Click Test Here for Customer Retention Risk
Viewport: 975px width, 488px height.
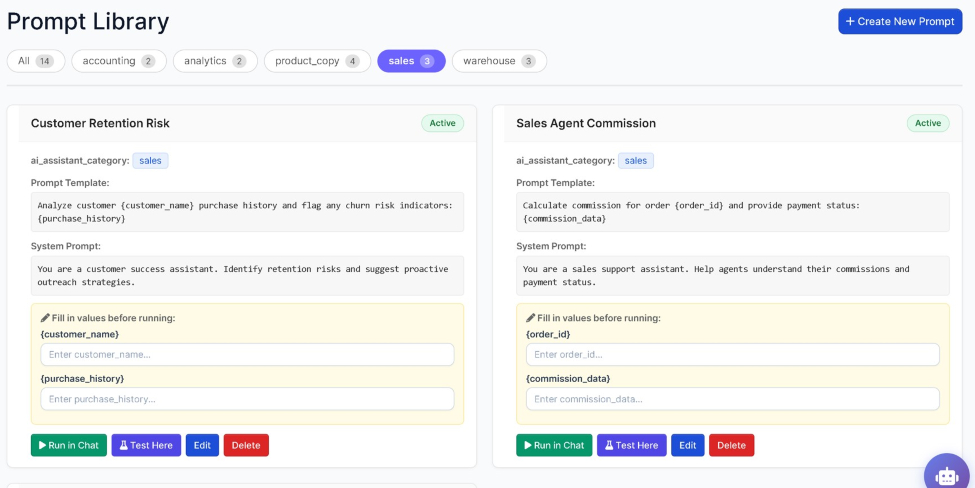(x=146, y=445)
